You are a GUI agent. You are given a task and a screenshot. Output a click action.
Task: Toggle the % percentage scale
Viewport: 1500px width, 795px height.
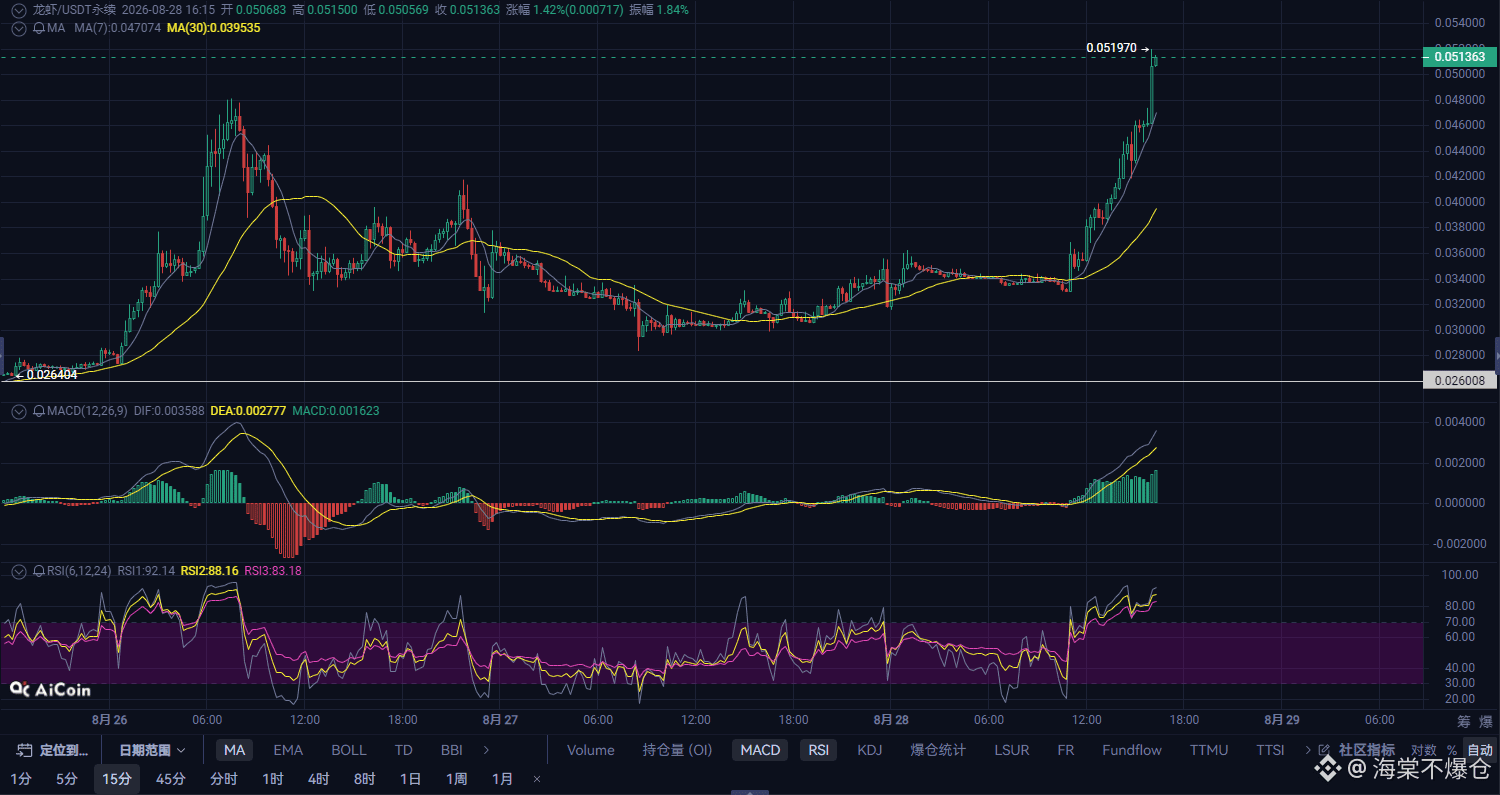(1451, 750)
